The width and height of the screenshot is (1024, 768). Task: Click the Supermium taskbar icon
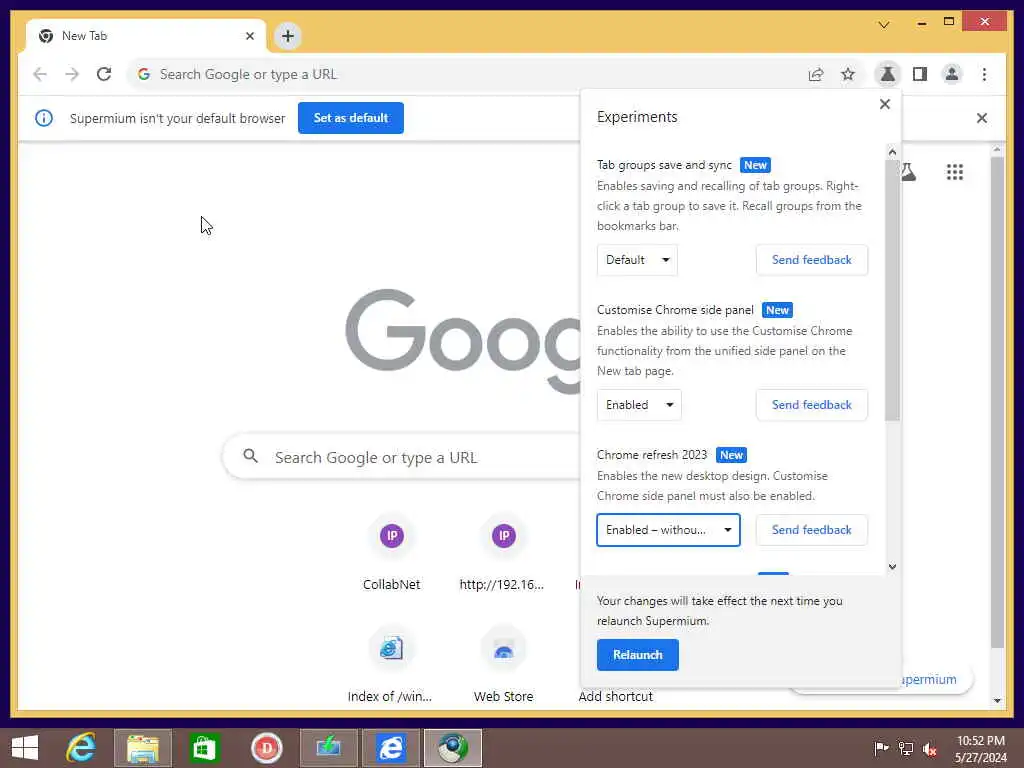point(453,748)
